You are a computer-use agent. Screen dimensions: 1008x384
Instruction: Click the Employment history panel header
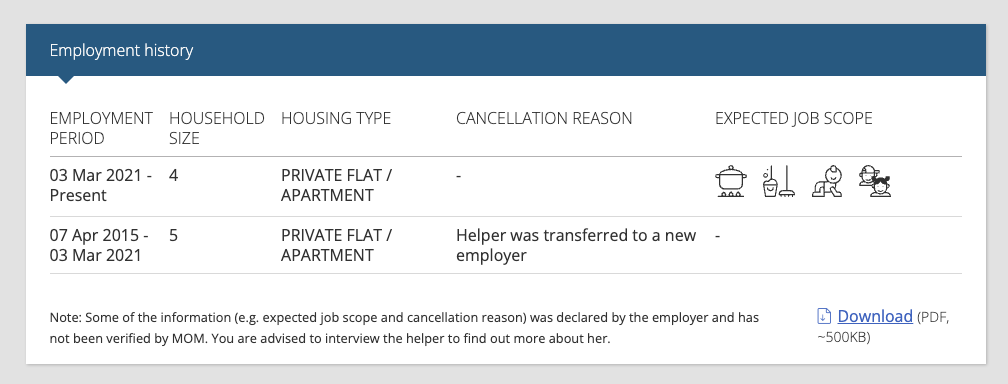(x=505, y=50)
